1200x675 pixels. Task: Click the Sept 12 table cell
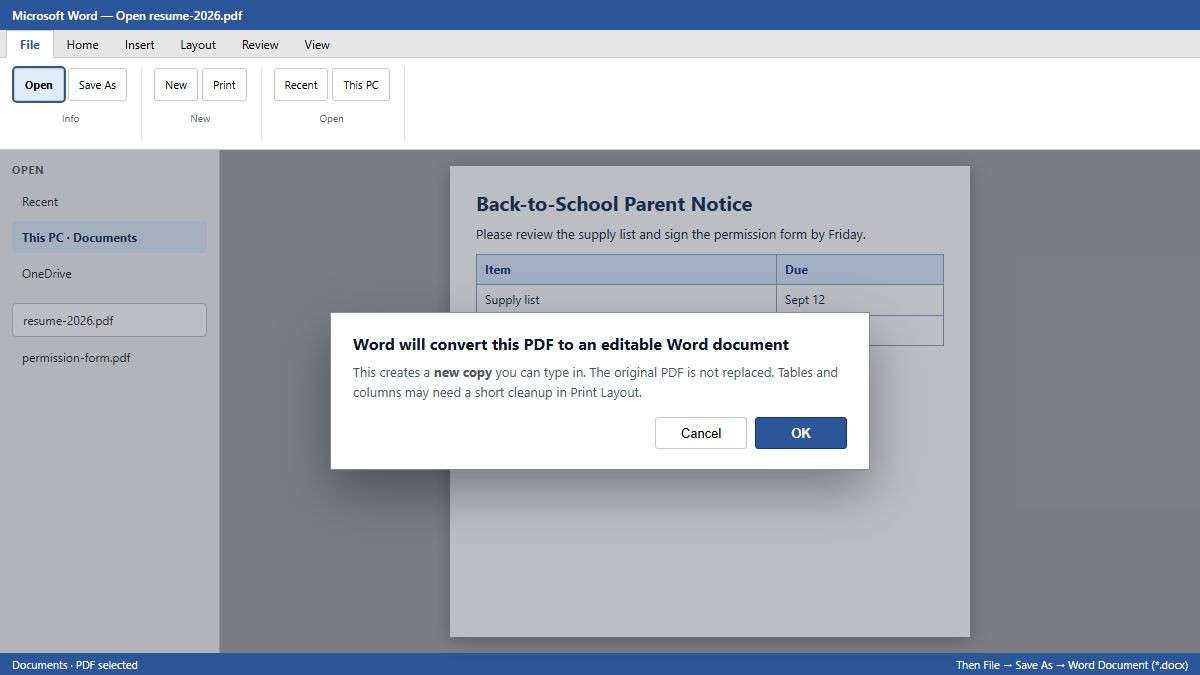860,300
